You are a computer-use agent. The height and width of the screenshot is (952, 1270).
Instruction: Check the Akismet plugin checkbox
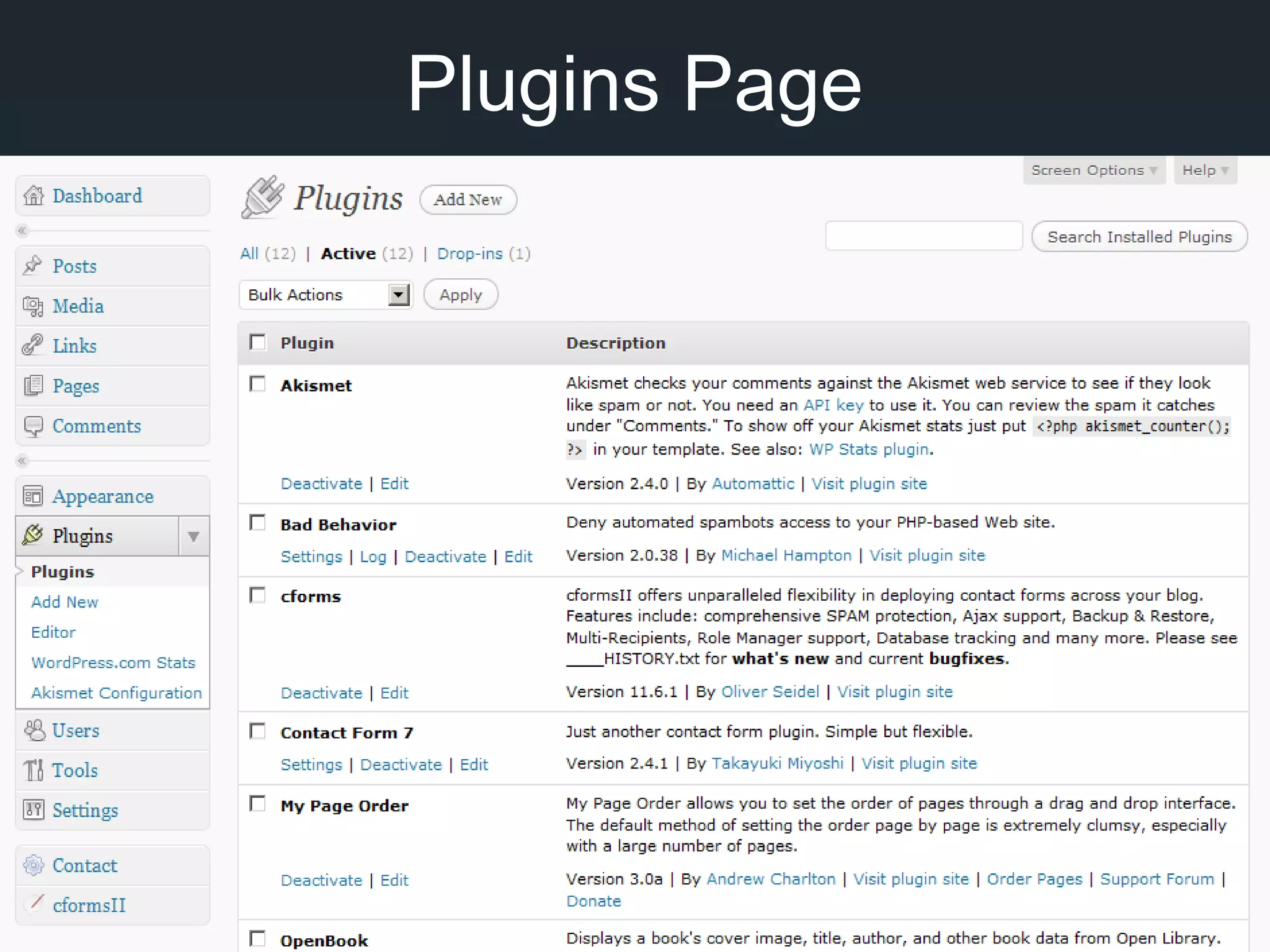tap(257, 384)
